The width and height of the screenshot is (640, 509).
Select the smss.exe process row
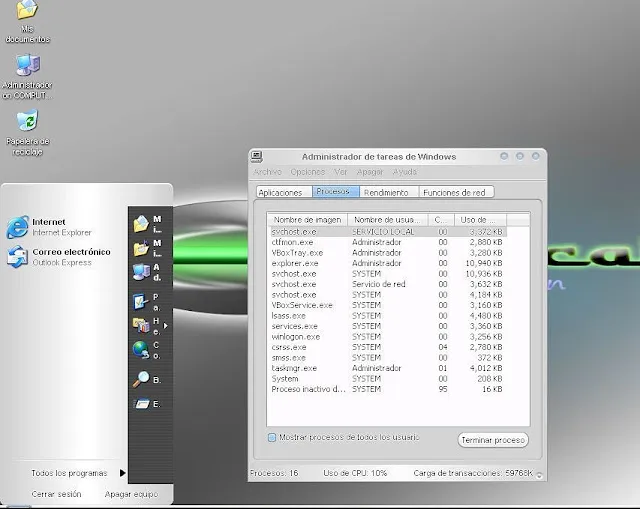(388, 358)
